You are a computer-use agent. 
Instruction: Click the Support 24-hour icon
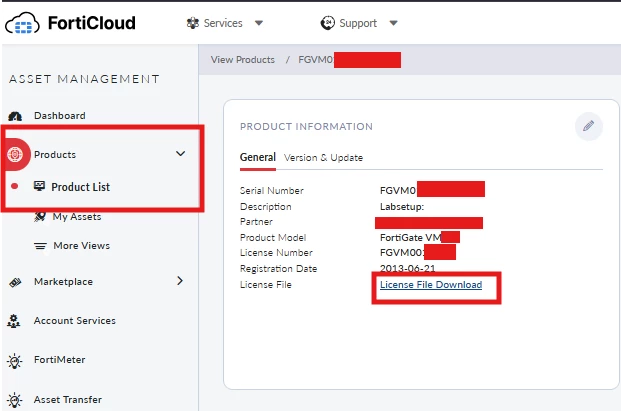click(x=328, y=23)
